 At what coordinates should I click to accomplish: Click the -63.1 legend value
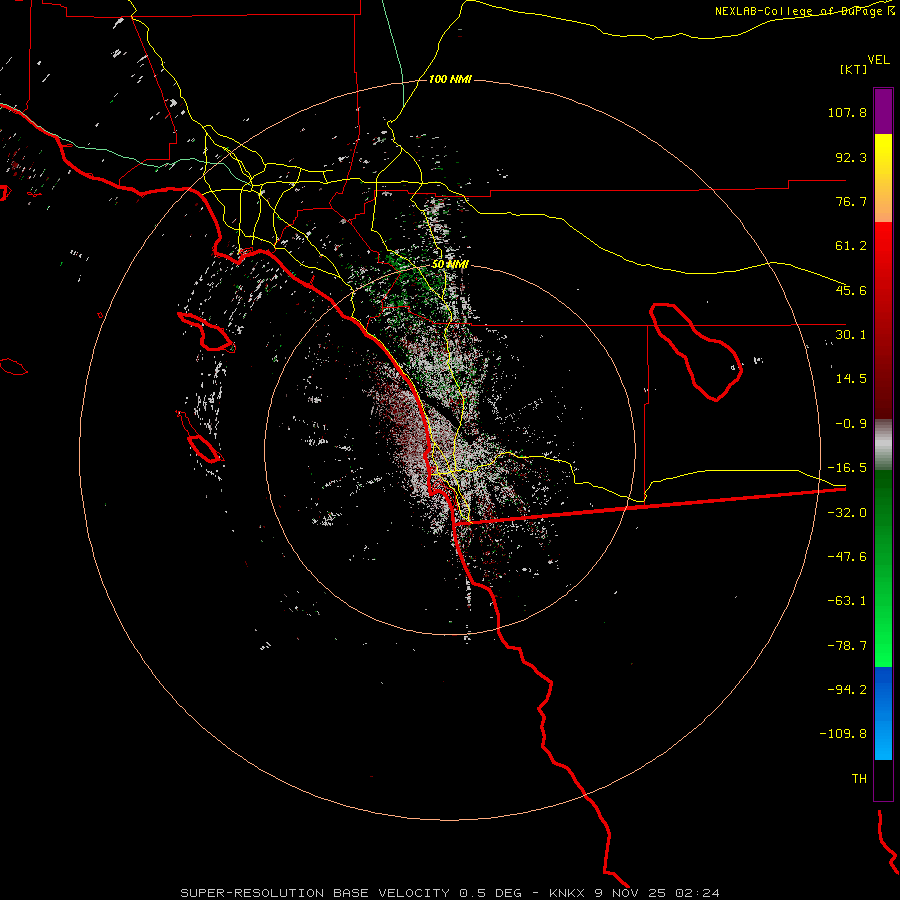847,601
